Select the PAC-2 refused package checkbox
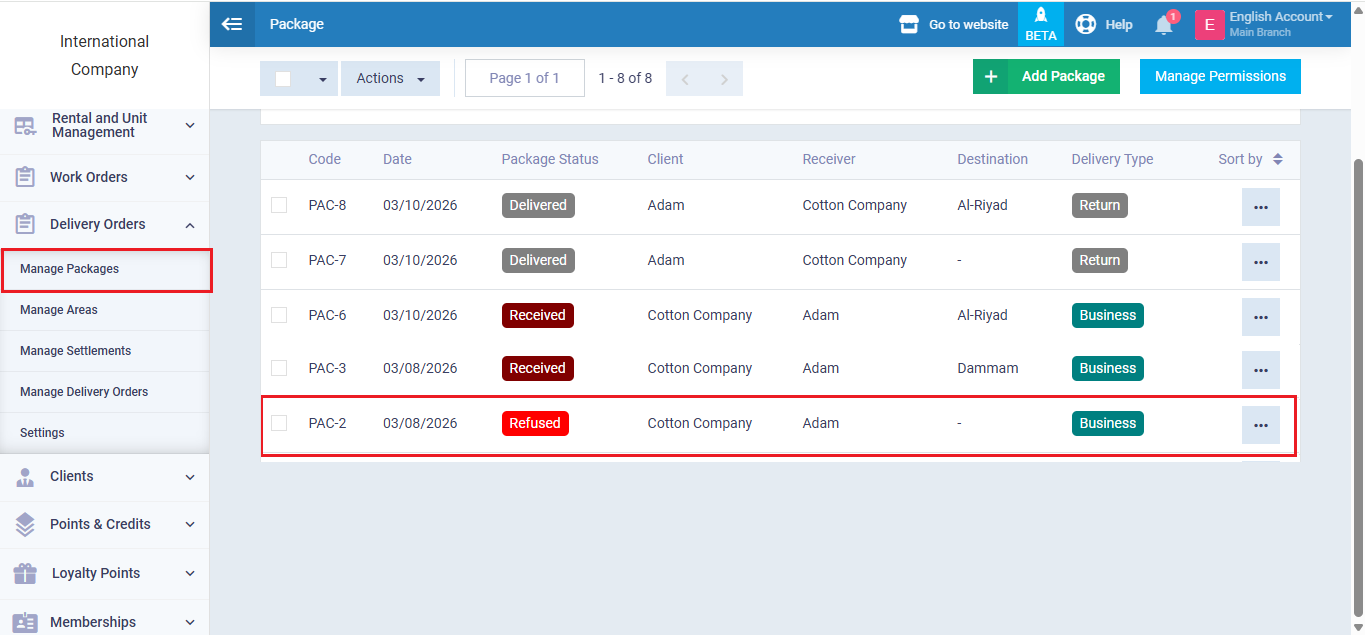Viewport: 1365px width, 635px height. [279, 423]
